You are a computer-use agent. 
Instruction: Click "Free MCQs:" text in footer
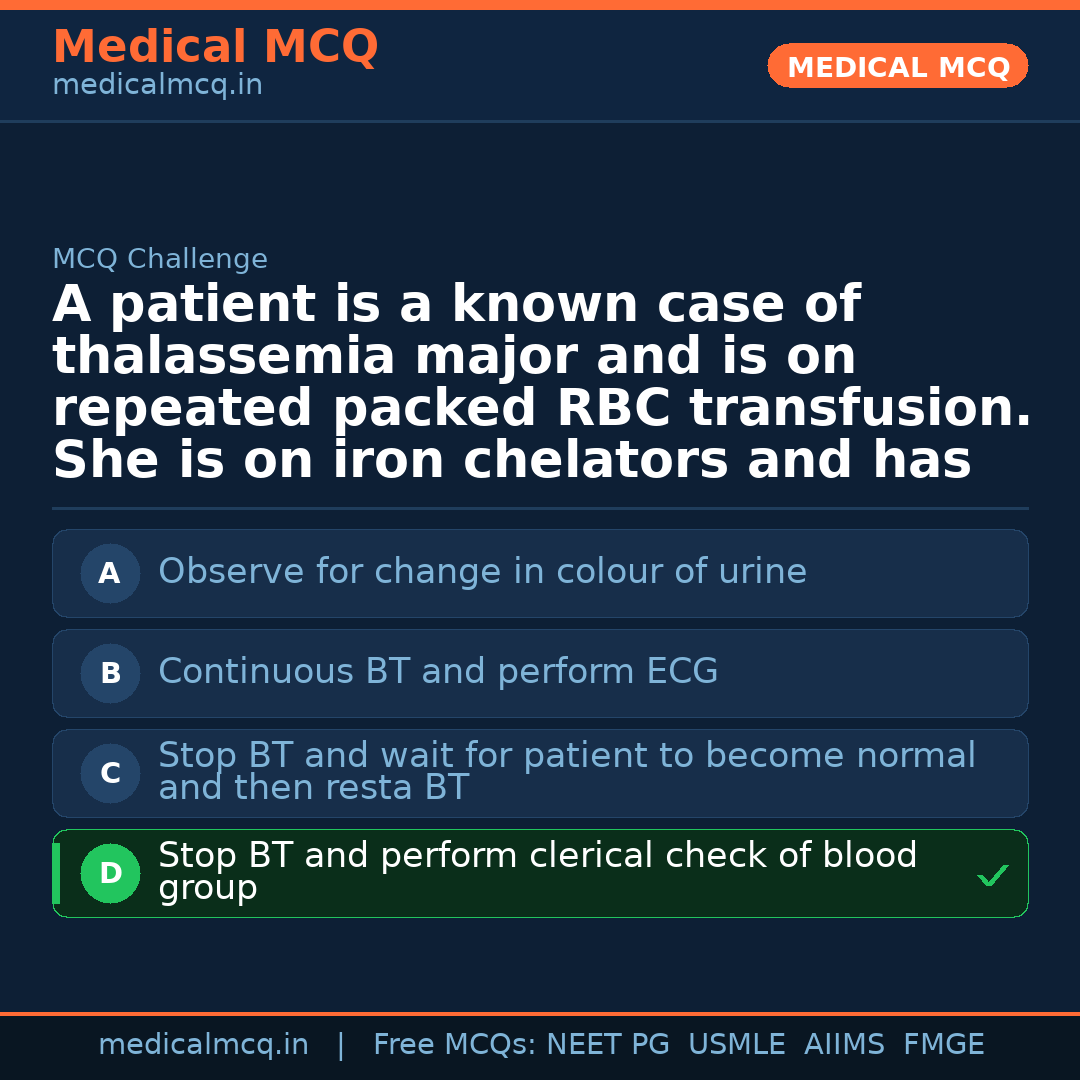point(455,1045)
